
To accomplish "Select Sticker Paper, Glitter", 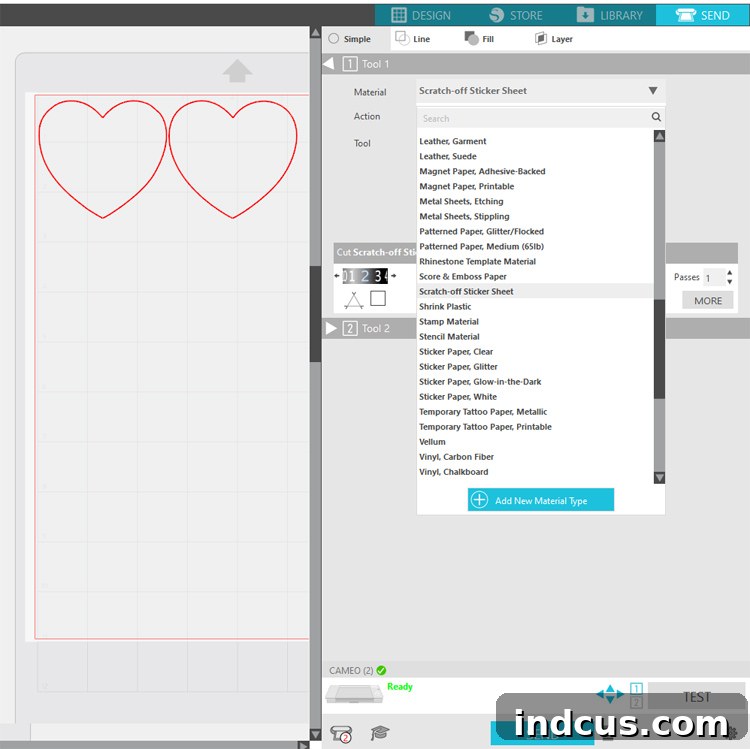I will pos(458,367).
